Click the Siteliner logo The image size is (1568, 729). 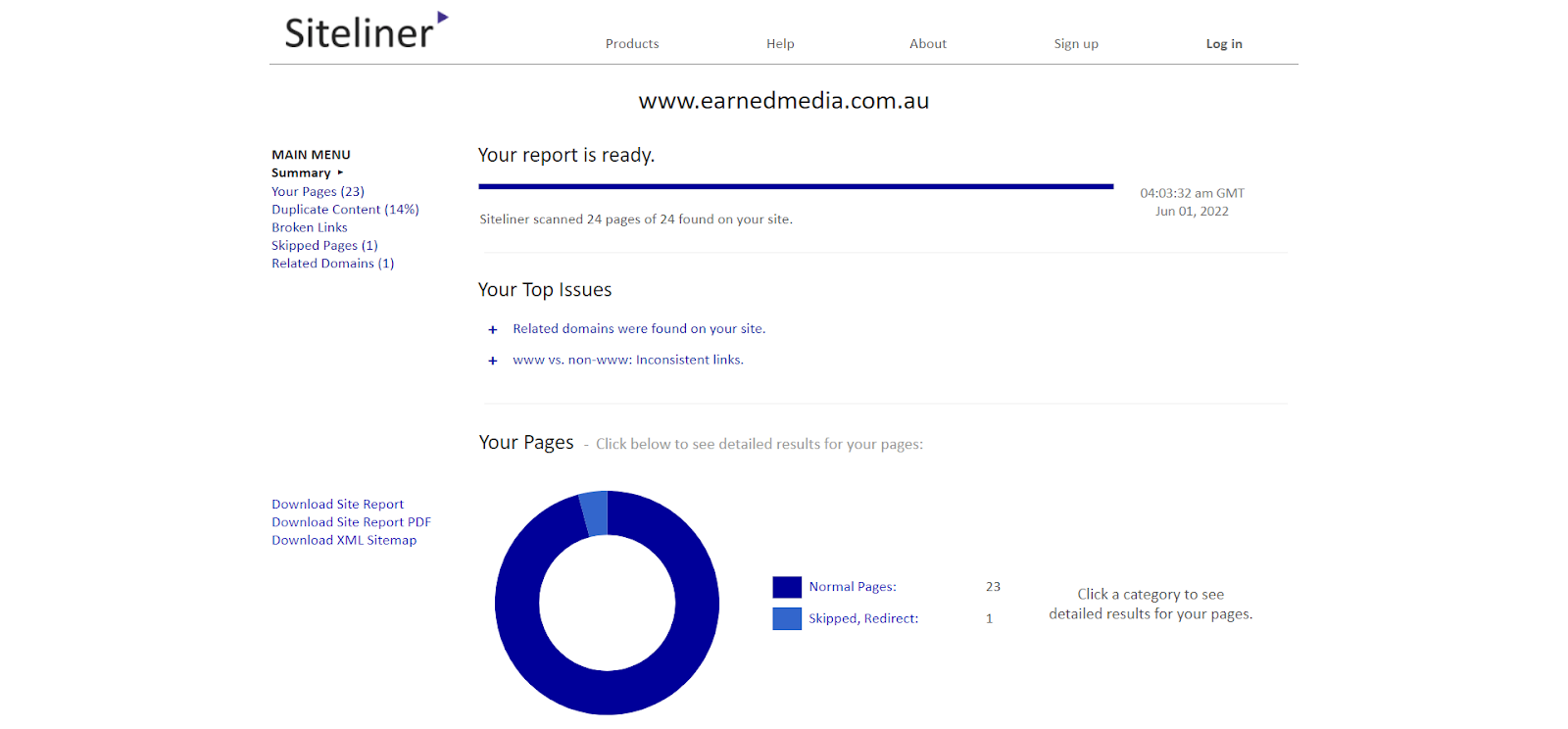[366, 31]
